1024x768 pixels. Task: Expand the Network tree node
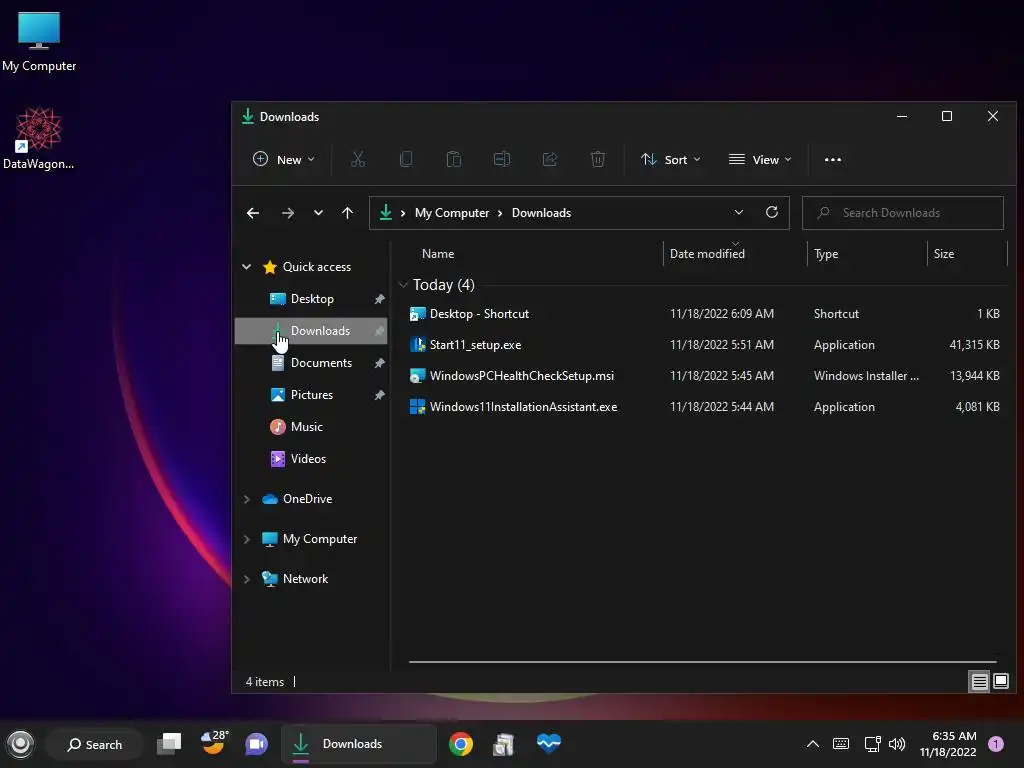pyautogui.click(x=246, y=579)
